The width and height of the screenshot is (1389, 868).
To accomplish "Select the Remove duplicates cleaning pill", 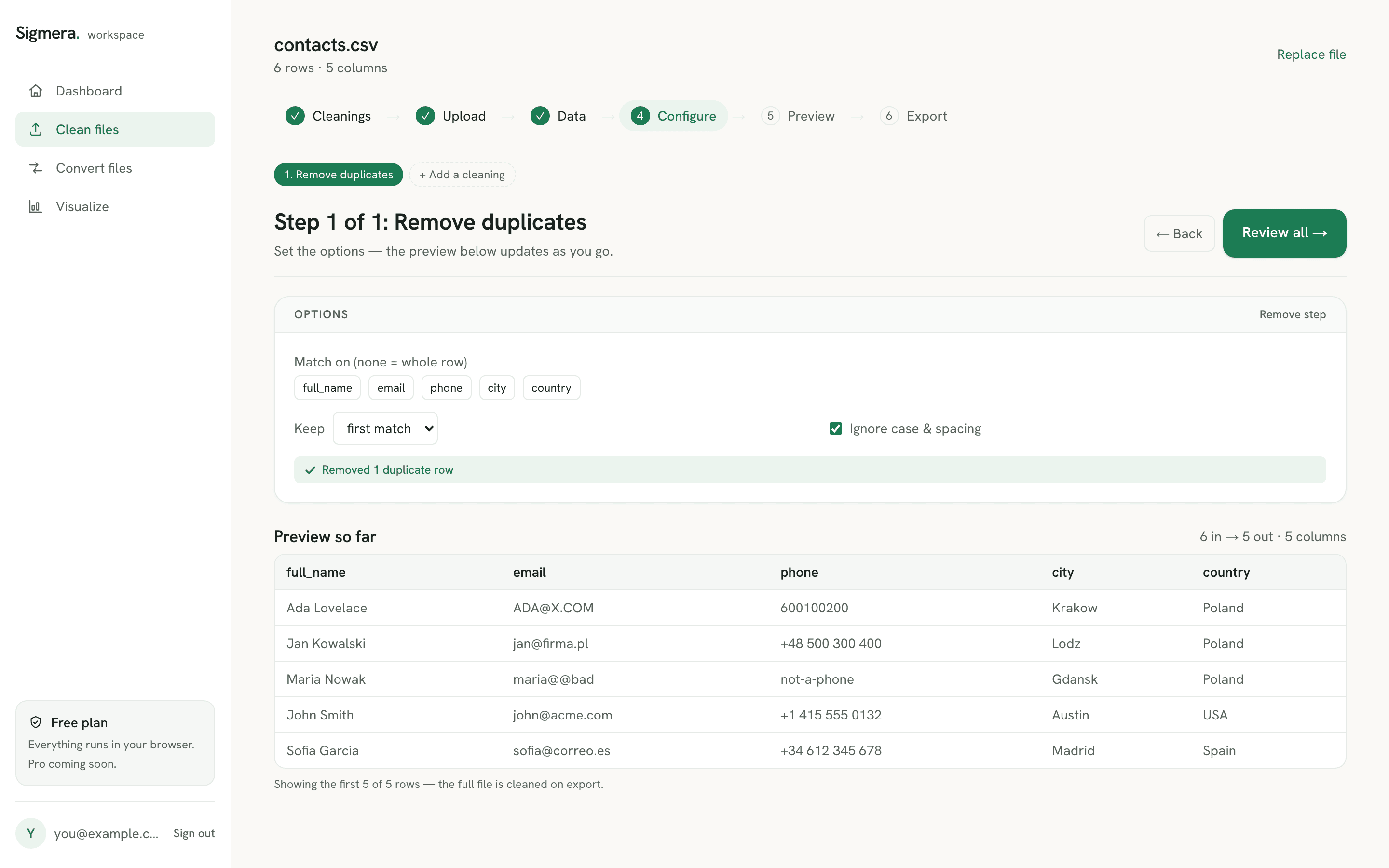I will 339,175.
